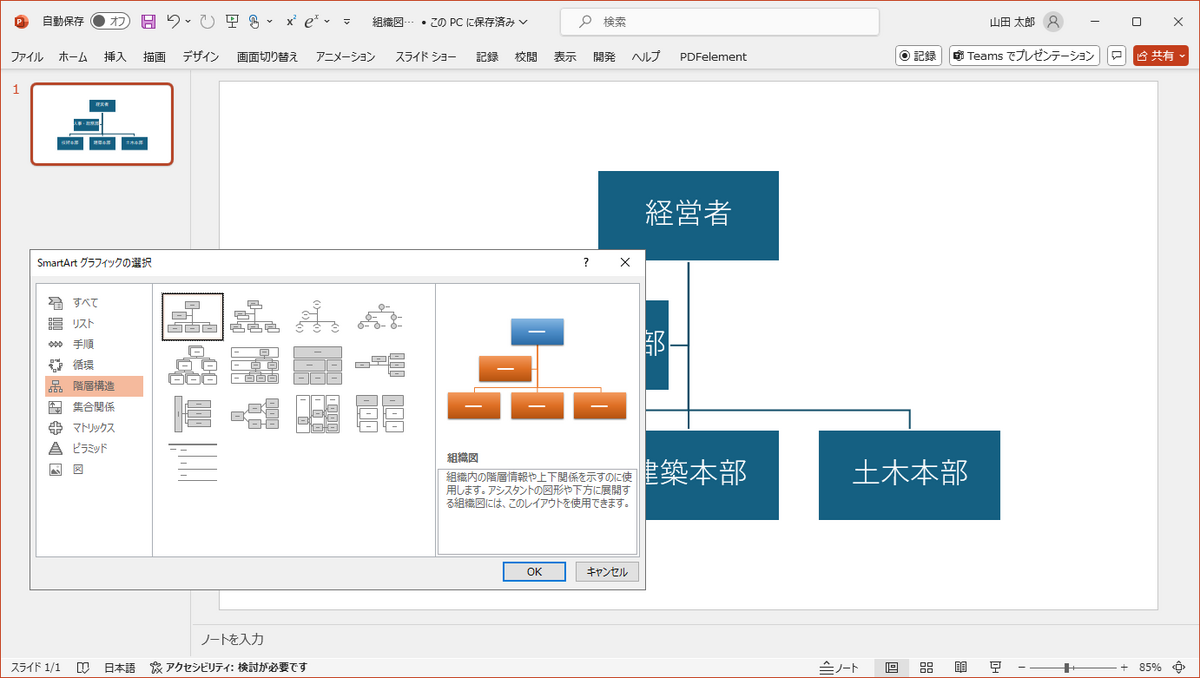This screenshot has width=1200, height=678.
Task: Switch to Slide Sorter view
Action: point(926,667)
